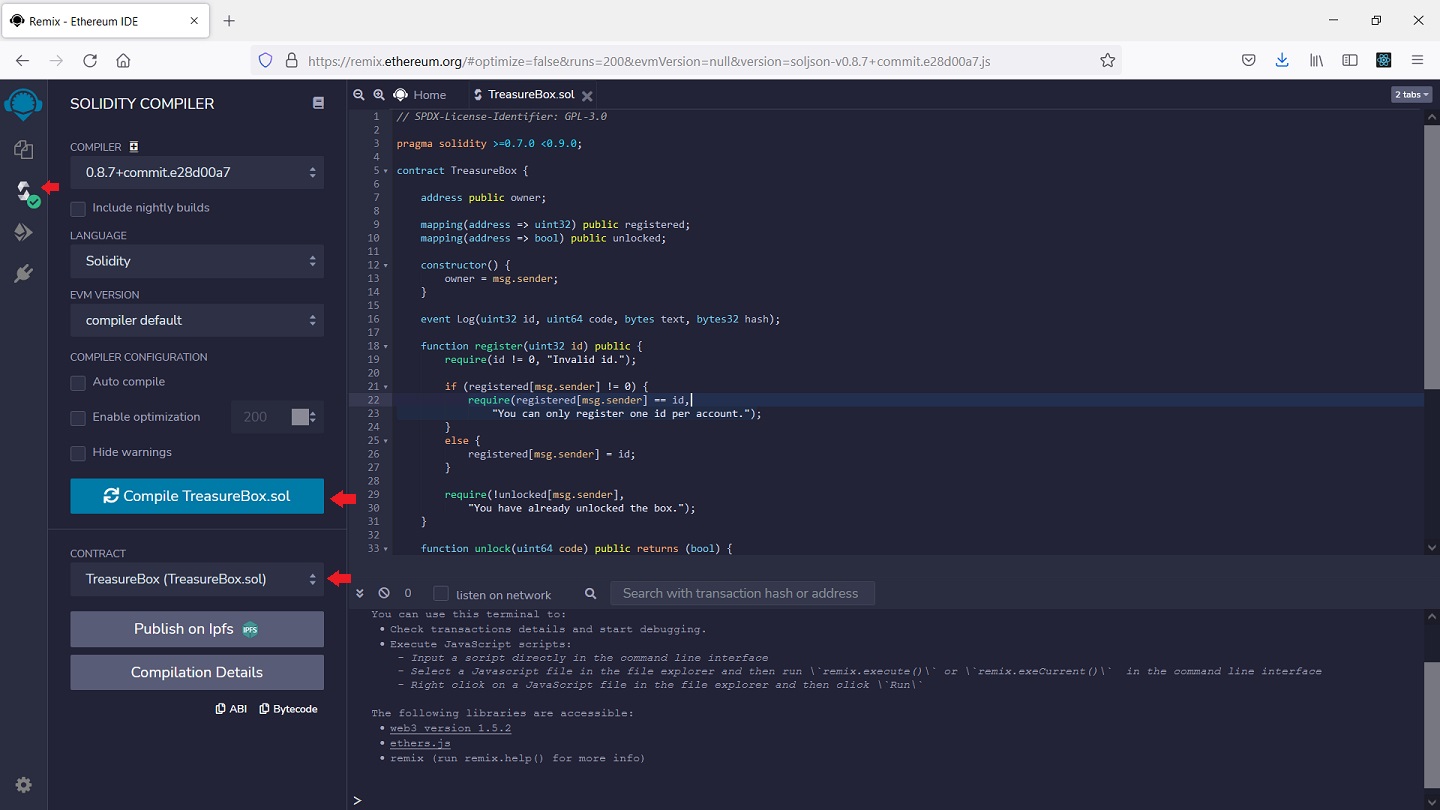Copy the Bytecode to clipboard
The image size is (1440, 810).
[x=288, y=709]
